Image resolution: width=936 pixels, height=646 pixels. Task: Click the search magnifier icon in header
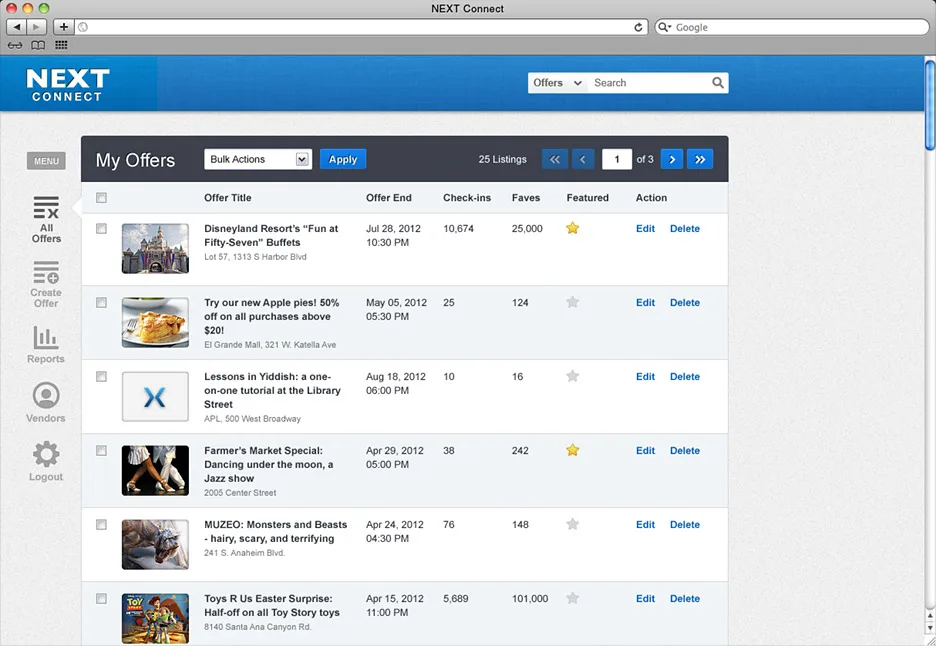click(718, 83)
